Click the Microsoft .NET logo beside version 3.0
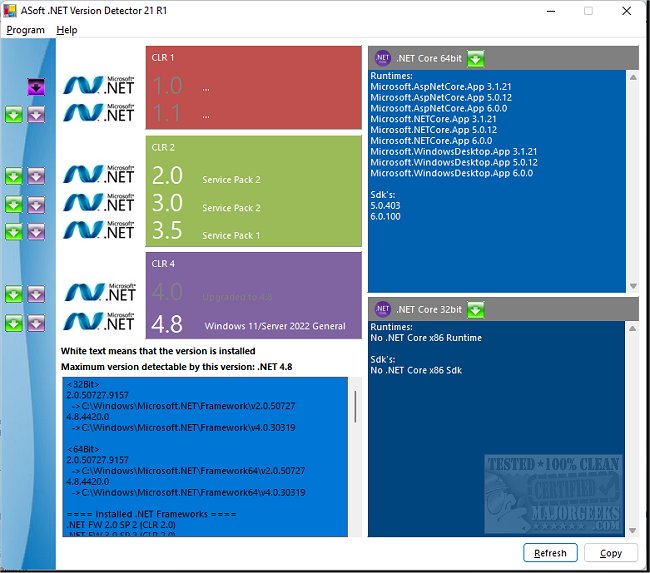 pyautogui.click(x=99, y=202)
